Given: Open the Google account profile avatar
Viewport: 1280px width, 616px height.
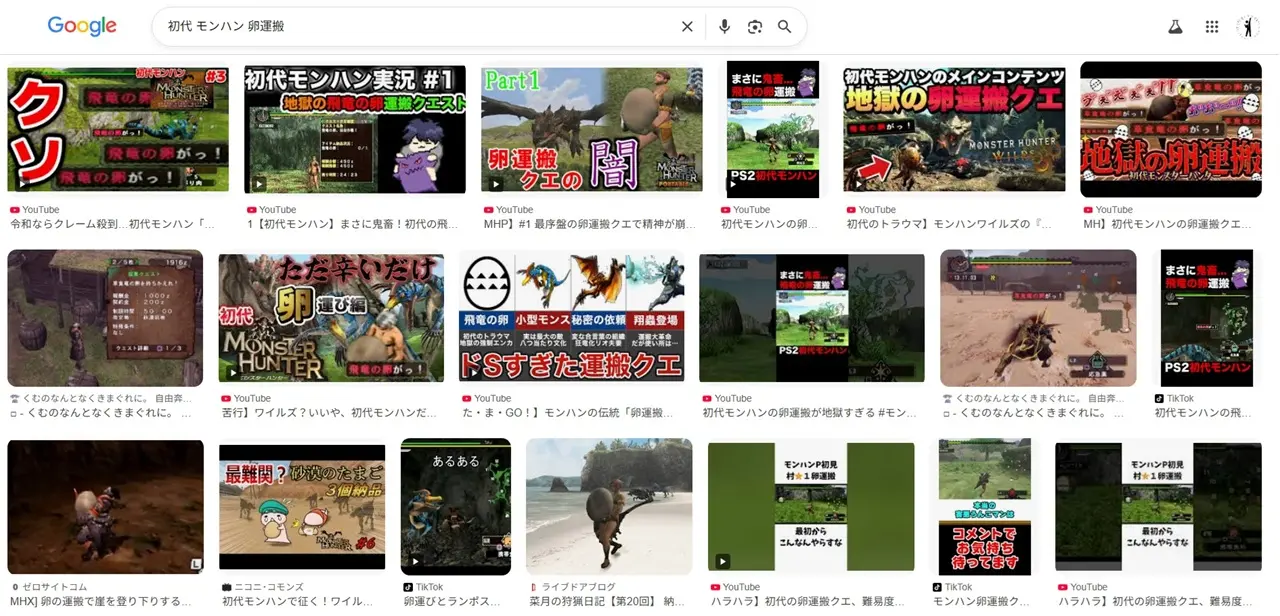Looking at the screenshot, I should pyautogui.click(x=1248, y=27).
